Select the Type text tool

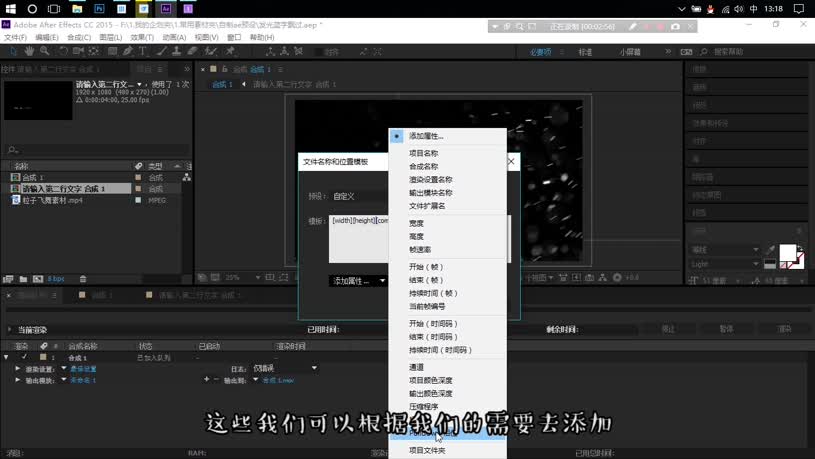pyautogui.click(x=142, y=51)
